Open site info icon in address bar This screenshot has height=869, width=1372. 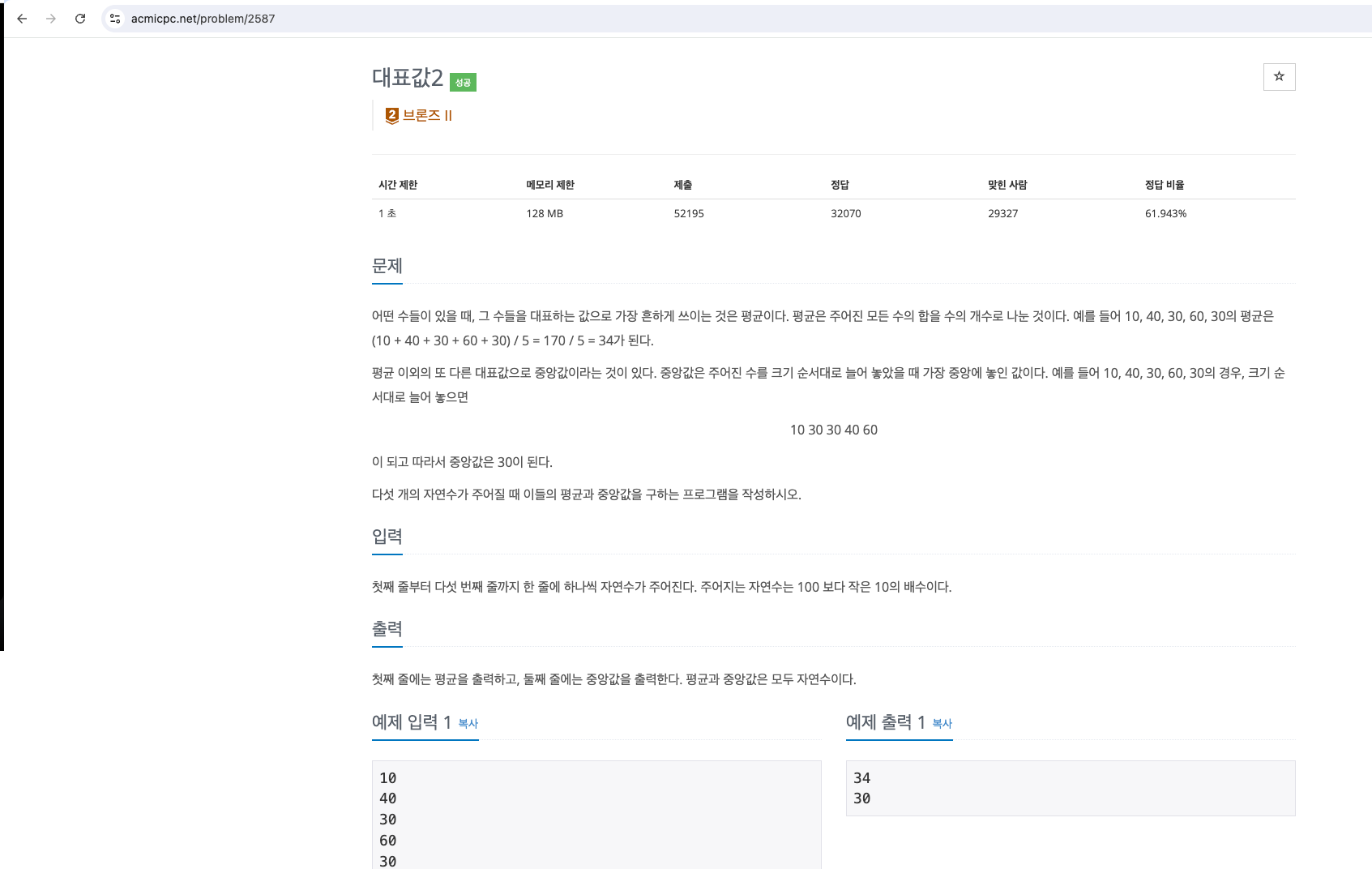(x=115, y=19)
